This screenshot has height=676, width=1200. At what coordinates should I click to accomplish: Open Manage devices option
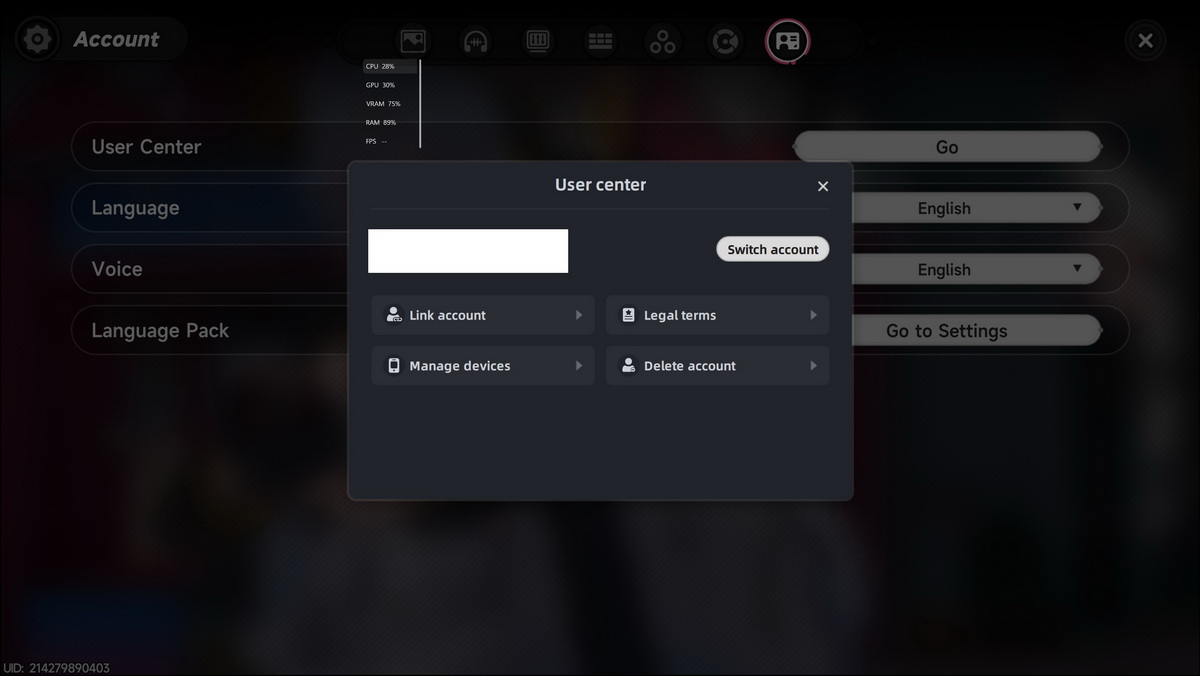click(x=483, y=366)
